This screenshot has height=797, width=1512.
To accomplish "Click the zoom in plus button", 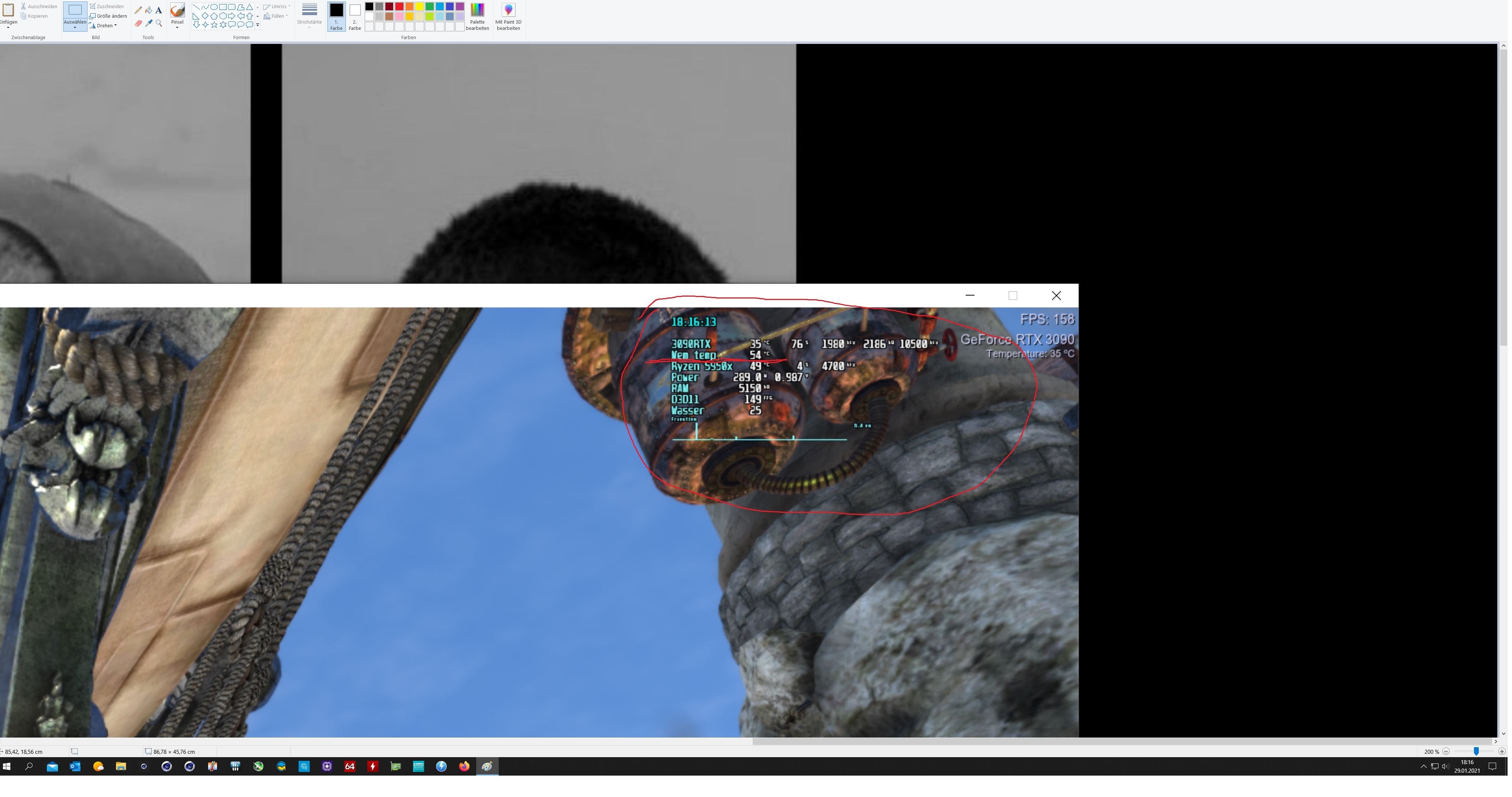I will click(x=1501, y=751).
